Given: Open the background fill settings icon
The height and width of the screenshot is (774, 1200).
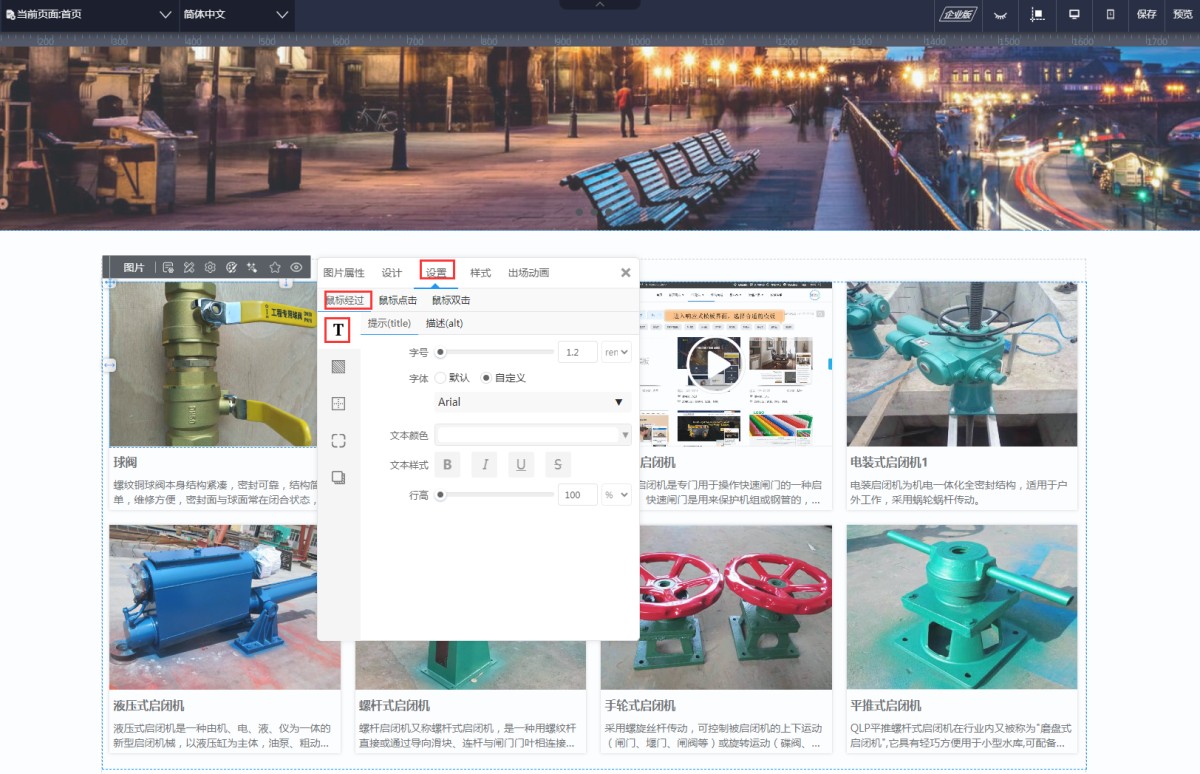Looking at the screenshot, I should click(x=338, y=366).
